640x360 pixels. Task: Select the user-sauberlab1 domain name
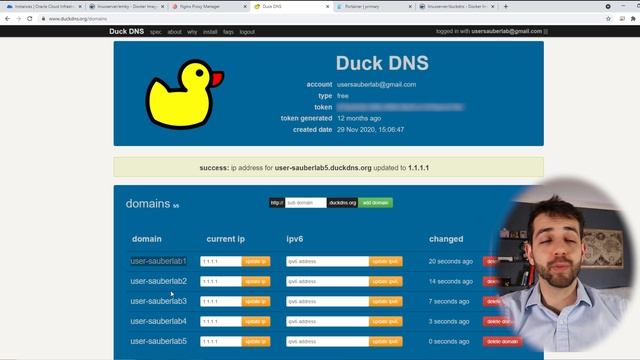pos(158,261)
